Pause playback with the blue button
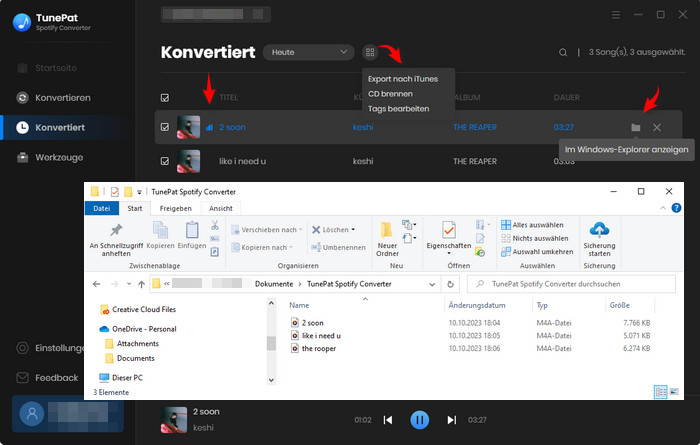This screenshot has width=700, height=445. click(x=420, y=420)
